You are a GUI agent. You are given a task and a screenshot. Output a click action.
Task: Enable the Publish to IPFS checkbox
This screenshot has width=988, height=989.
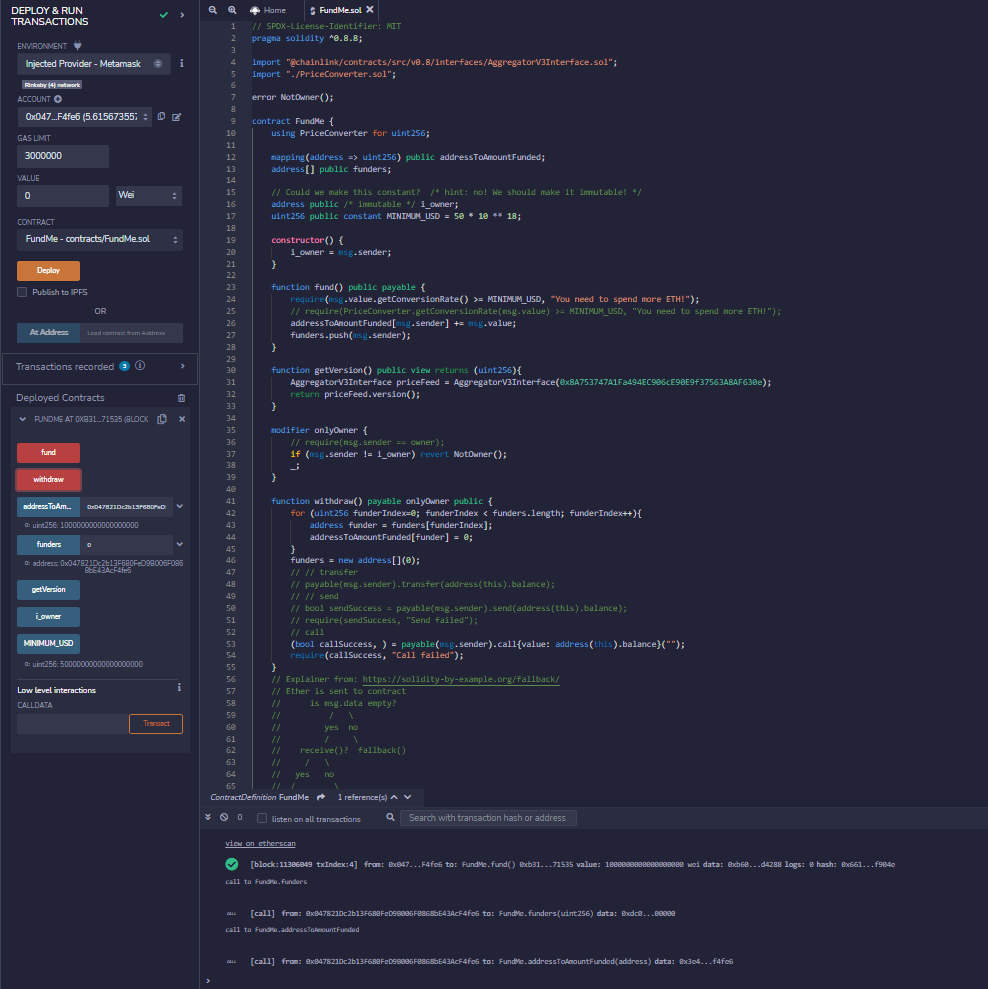pyautogui.click(x=22, y=292)
